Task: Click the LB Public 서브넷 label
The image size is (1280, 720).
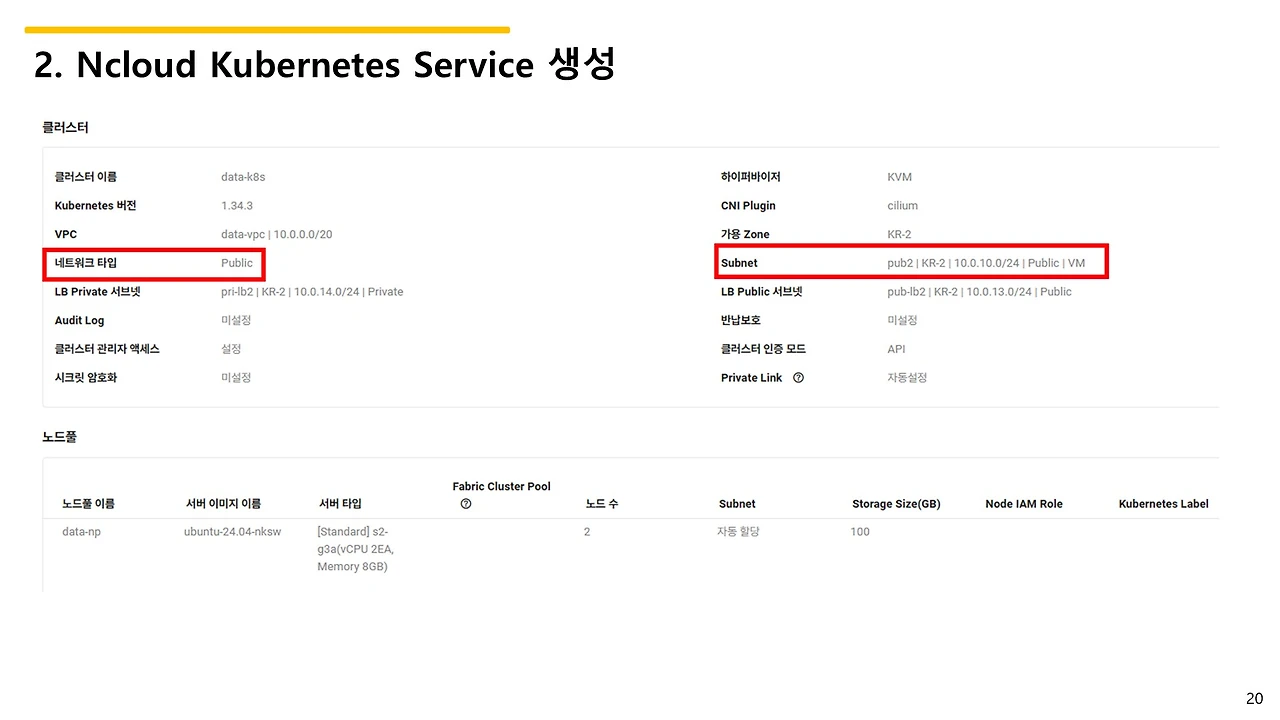Action: [762, 292]
